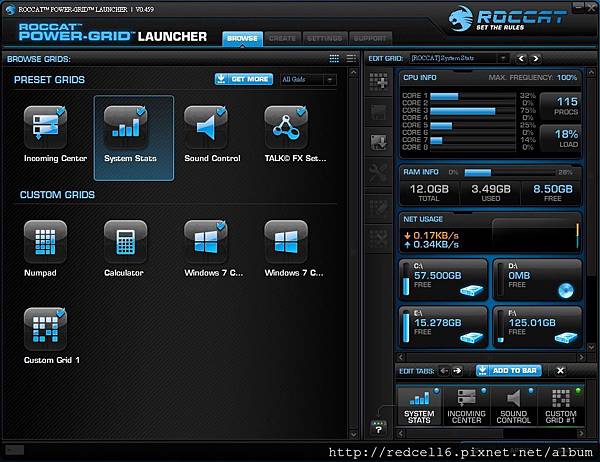The image size is (600, 462).
Task: Click the 115 PROCS counter tile
Action: coord(561,106)
